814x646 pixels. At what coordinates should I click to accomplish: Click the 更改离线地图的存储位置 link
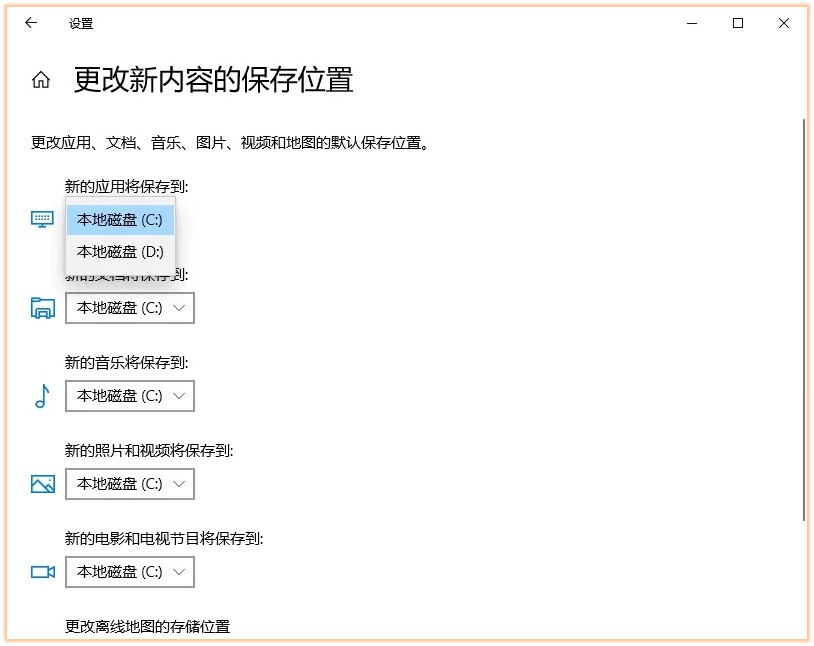(x=146, y=626)
